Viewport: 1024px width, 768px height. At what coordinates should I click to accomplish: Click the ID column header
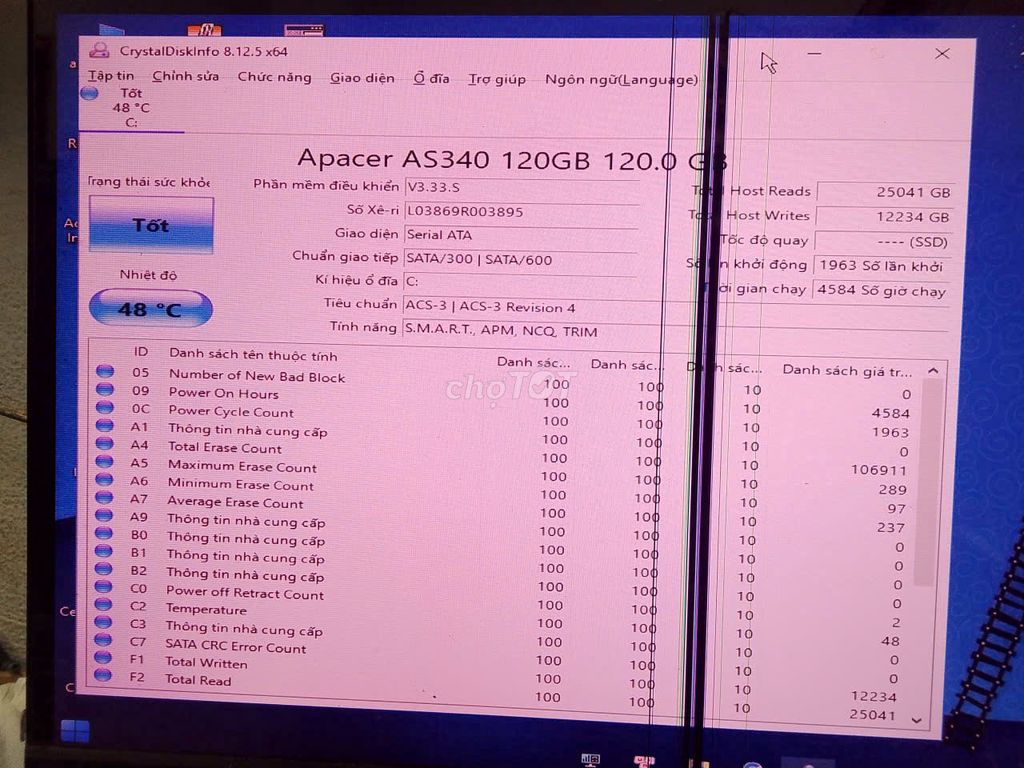pyautogui.click(x=140, y=351)
